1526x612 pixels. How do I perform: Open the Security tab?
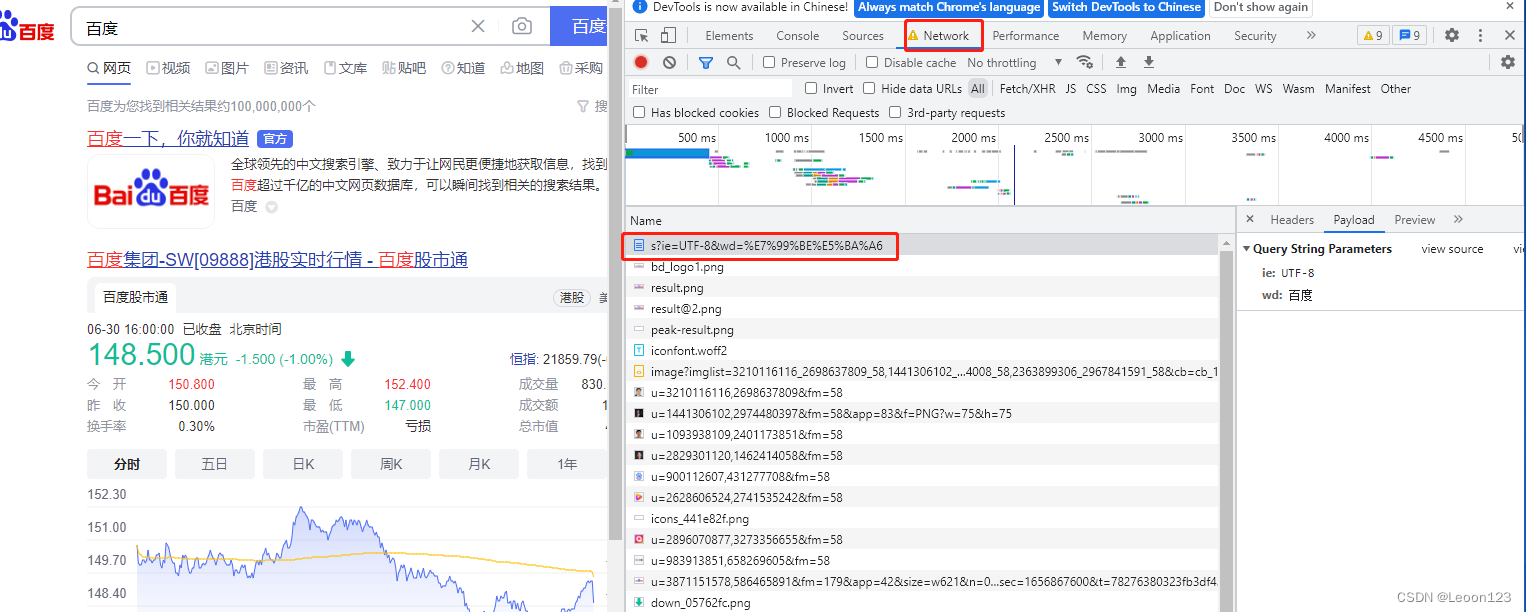[1255, 35]
